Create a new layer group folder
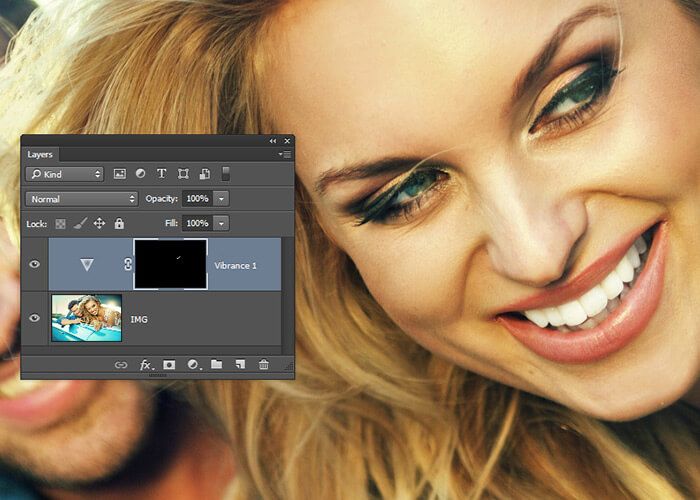The image size is (700, 500). pyautogui.click(x=217, y=365)
